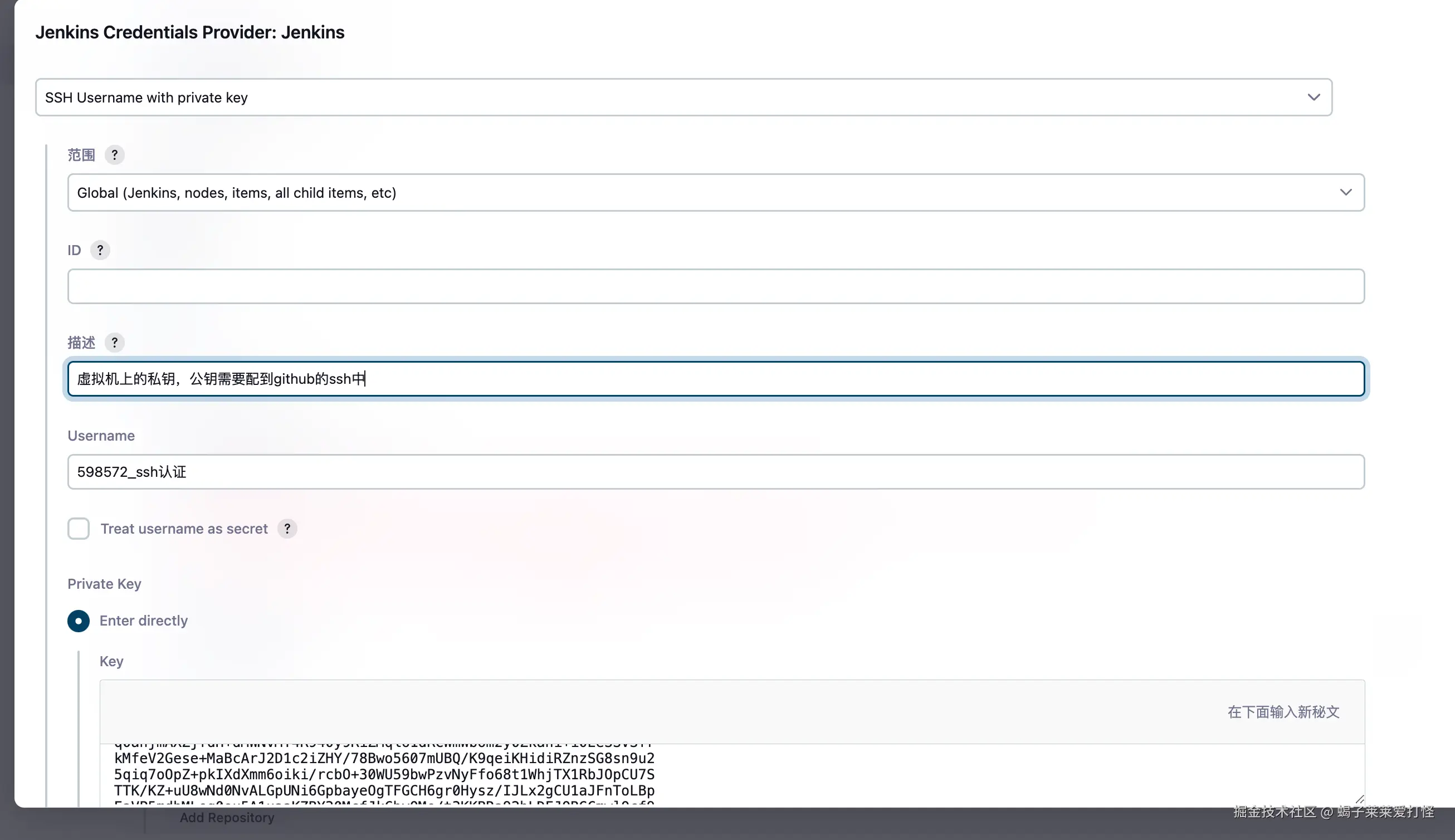Click help icon next to 范围 label

click(x=114, y=155)
